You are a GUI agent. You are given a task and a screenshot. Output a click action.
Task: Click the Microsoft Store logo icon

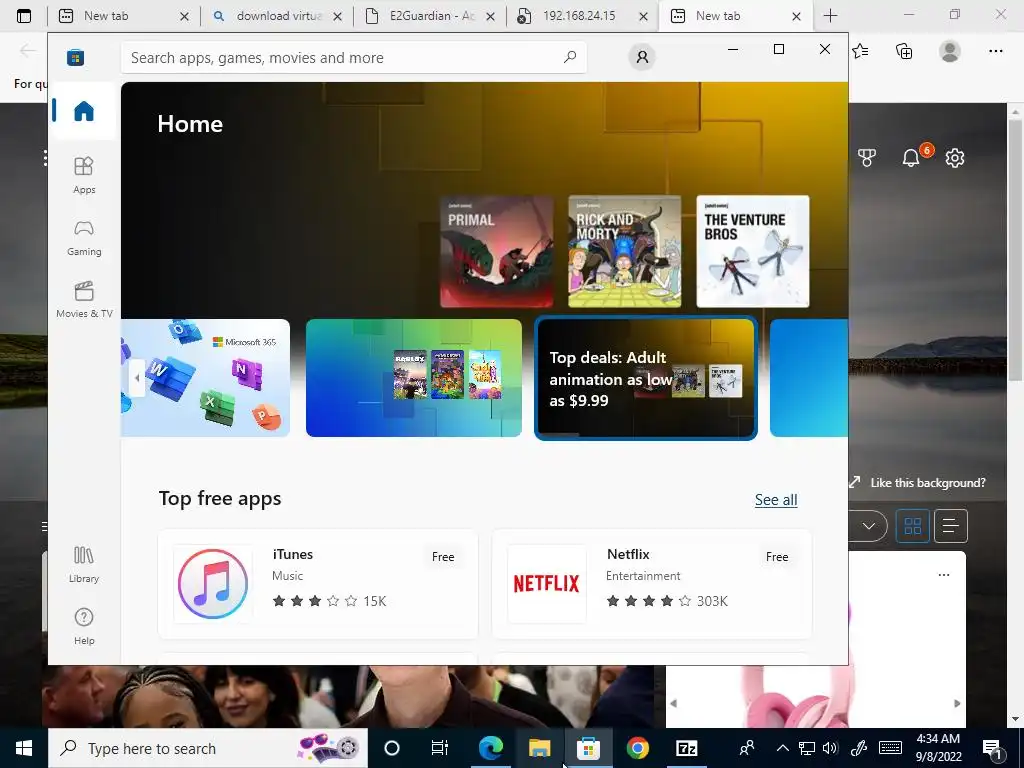(76, 58)
